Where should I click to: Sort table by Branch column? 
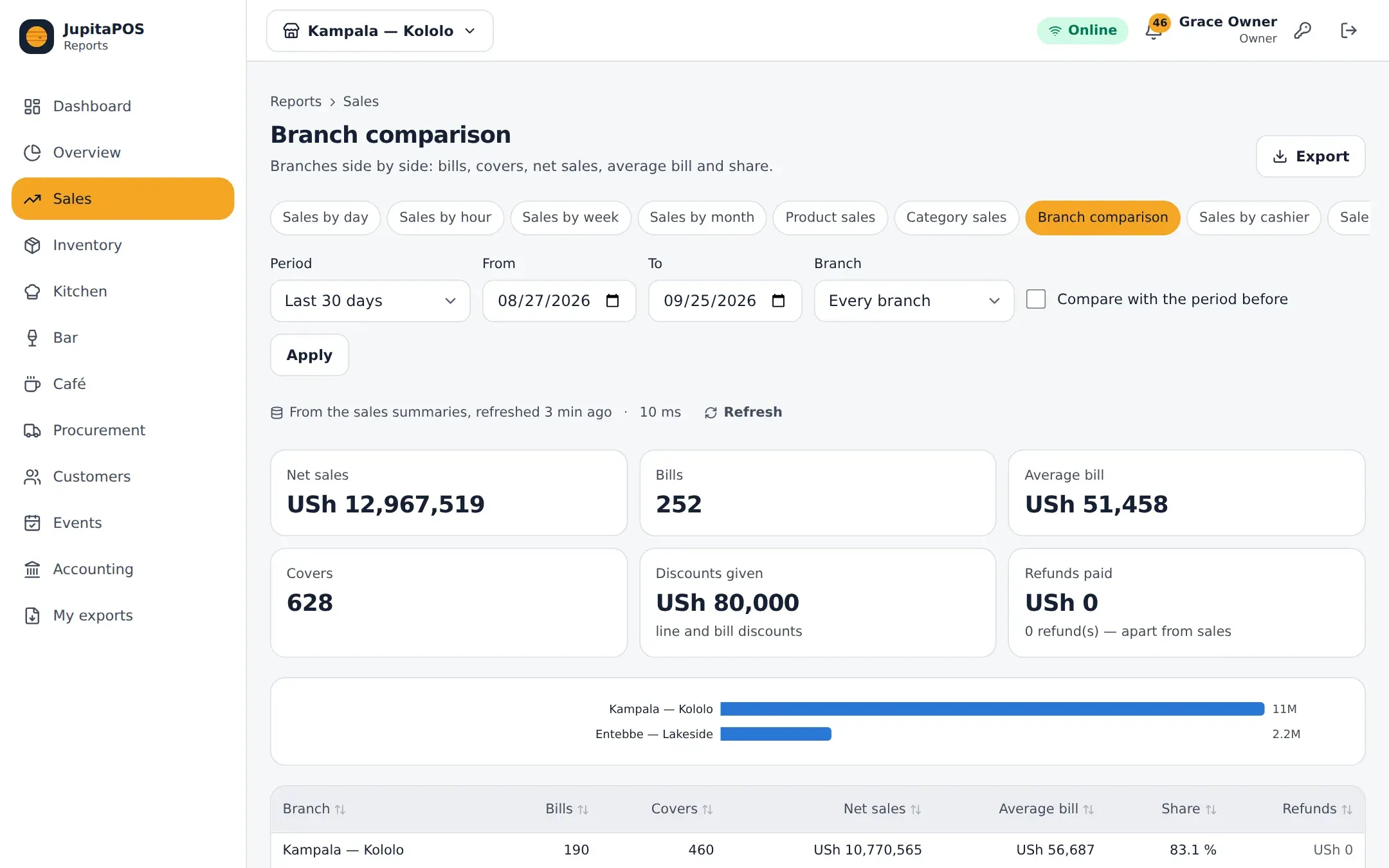tap(314, 809)
